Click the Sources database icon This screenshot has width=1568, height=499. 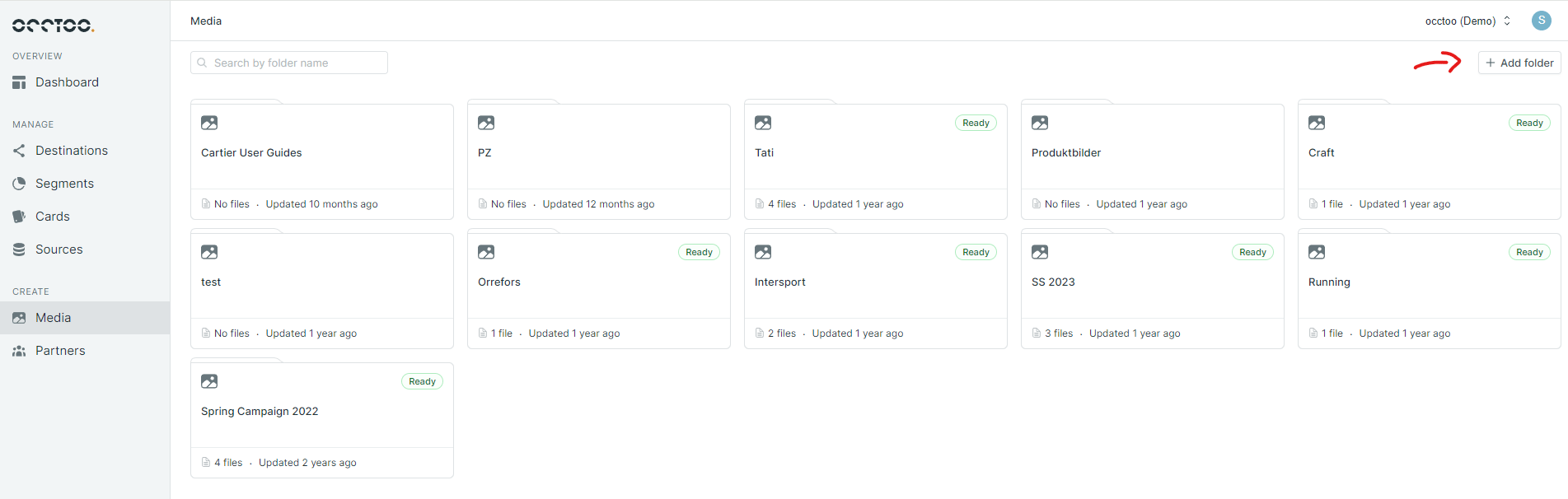[19, 249]
